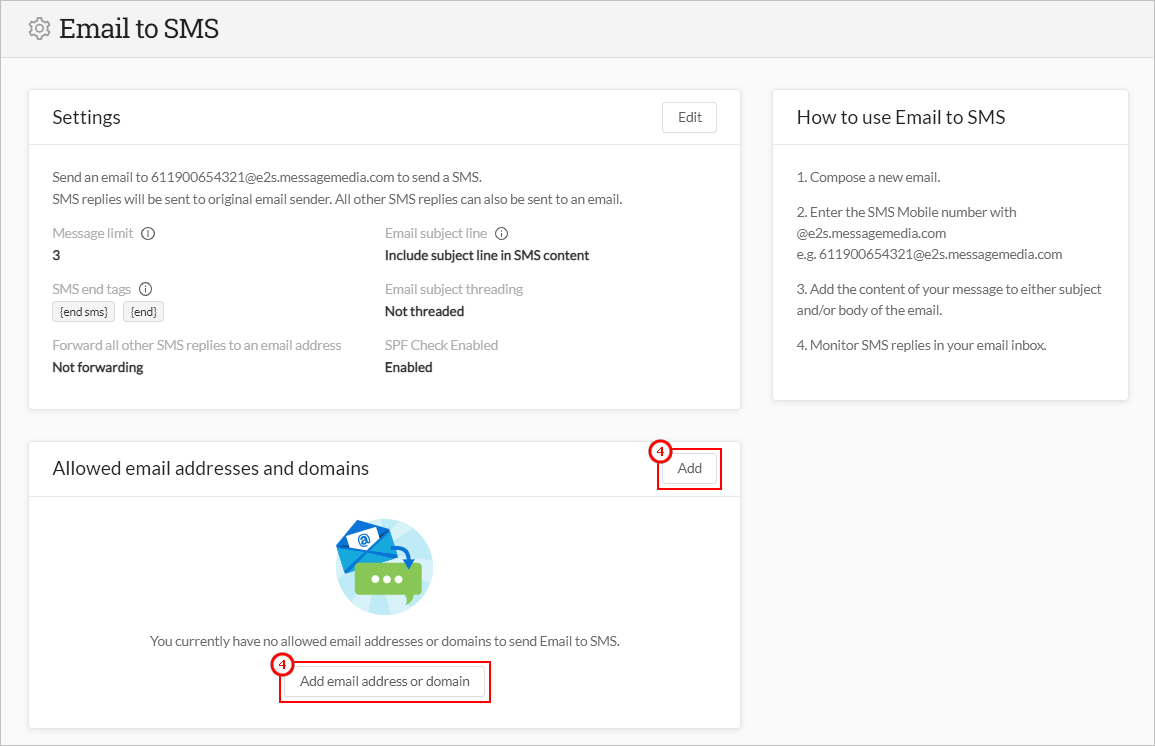Select the {end} tag chip

tap(143, 311)
